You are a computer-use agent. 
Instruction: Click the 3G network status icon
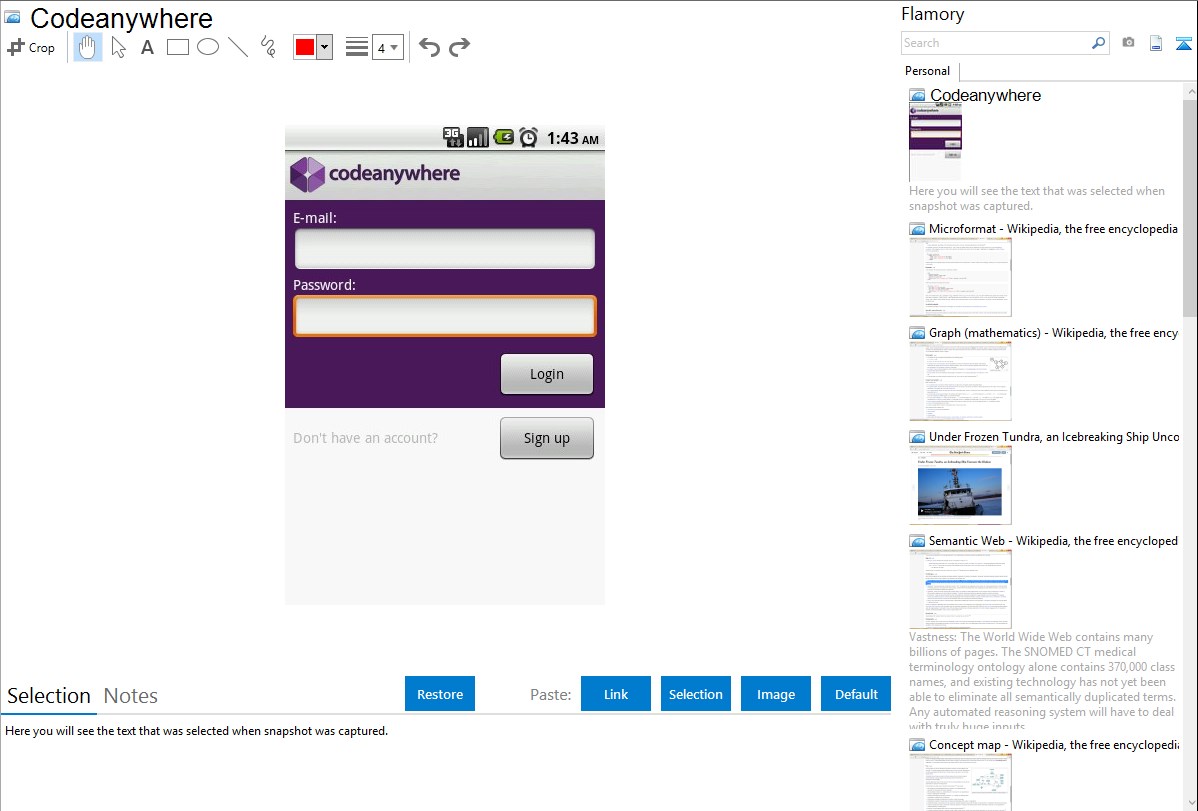coord(453,138)
